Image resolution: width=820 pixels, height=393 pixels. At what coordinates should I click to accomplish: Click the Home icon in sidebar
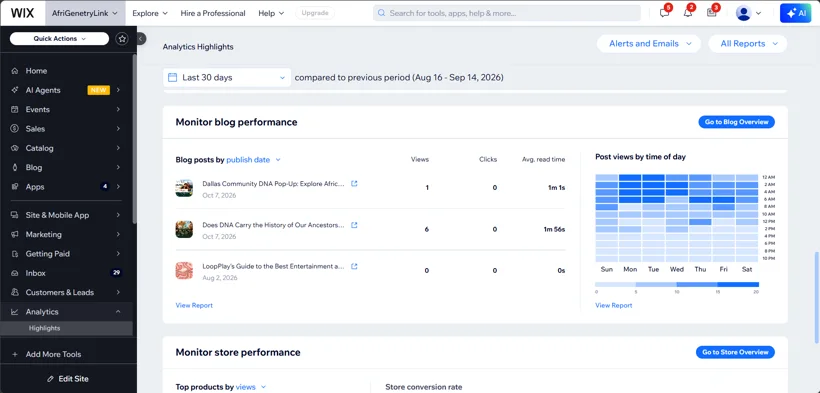coord(15,71)
